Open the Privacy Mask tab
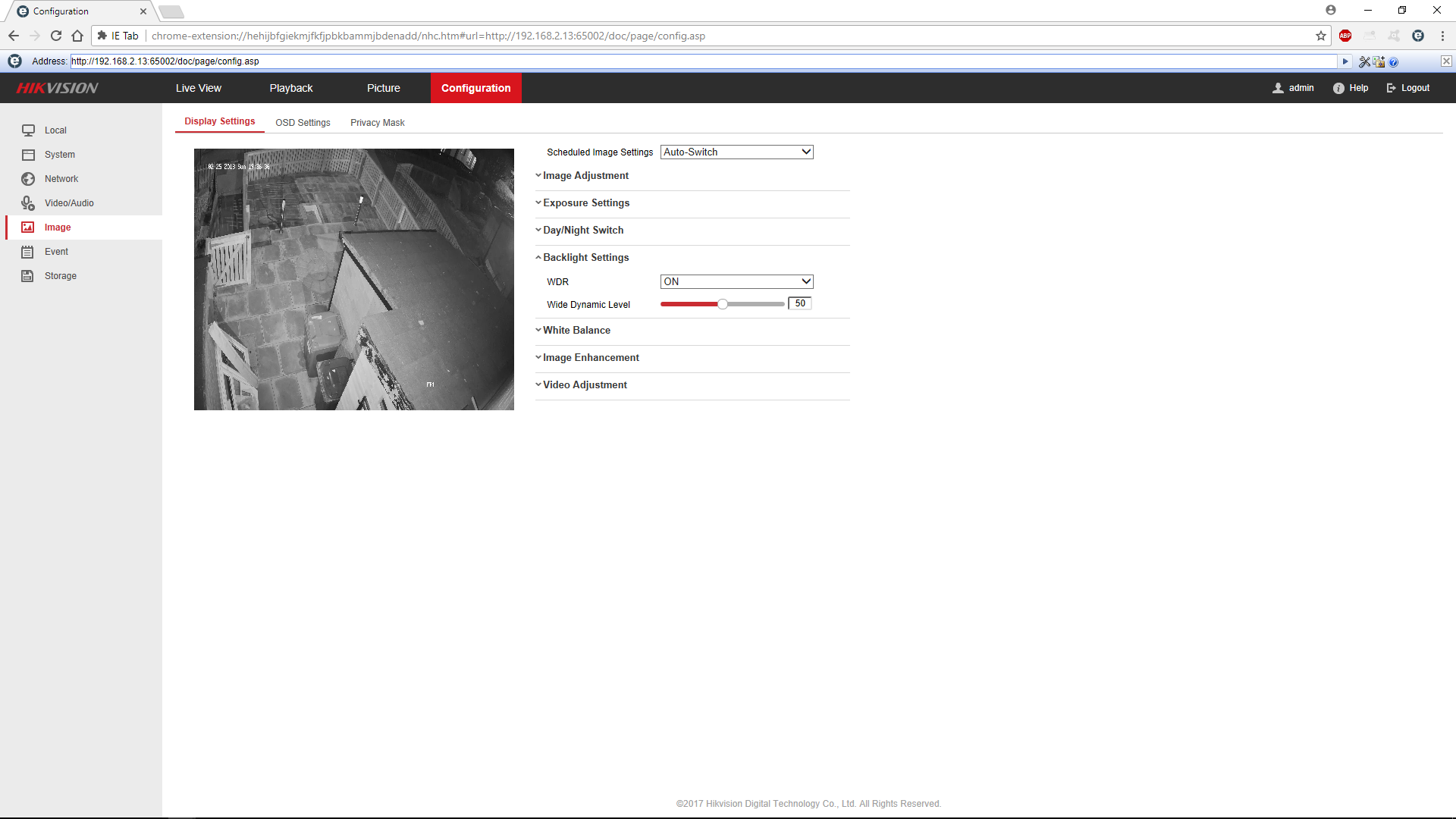 tap(377, 123)
